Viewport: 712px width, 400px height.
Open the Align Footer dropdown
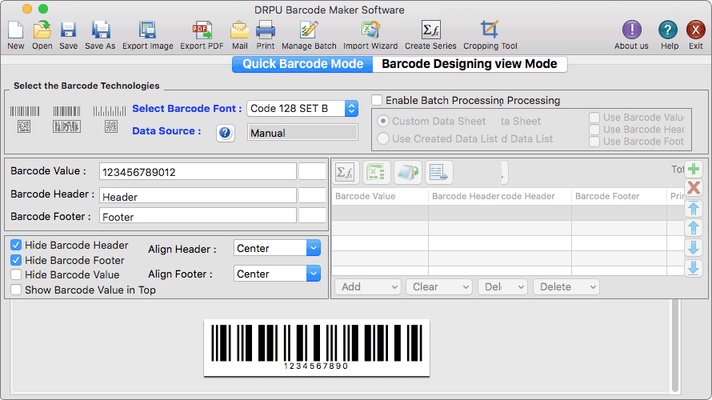277,273
